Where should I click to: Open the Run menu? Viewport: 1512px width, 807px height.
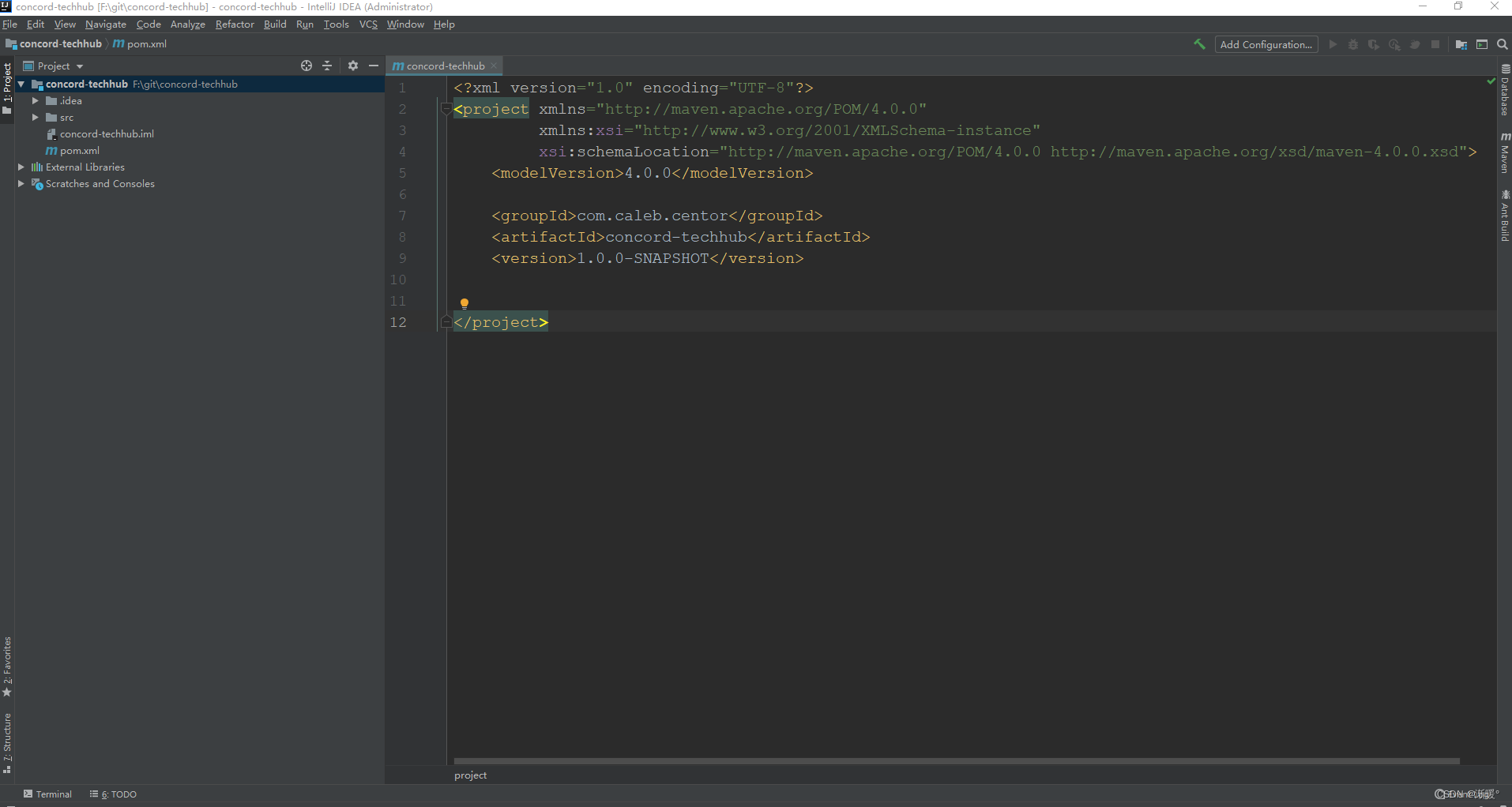click(305, 24)
